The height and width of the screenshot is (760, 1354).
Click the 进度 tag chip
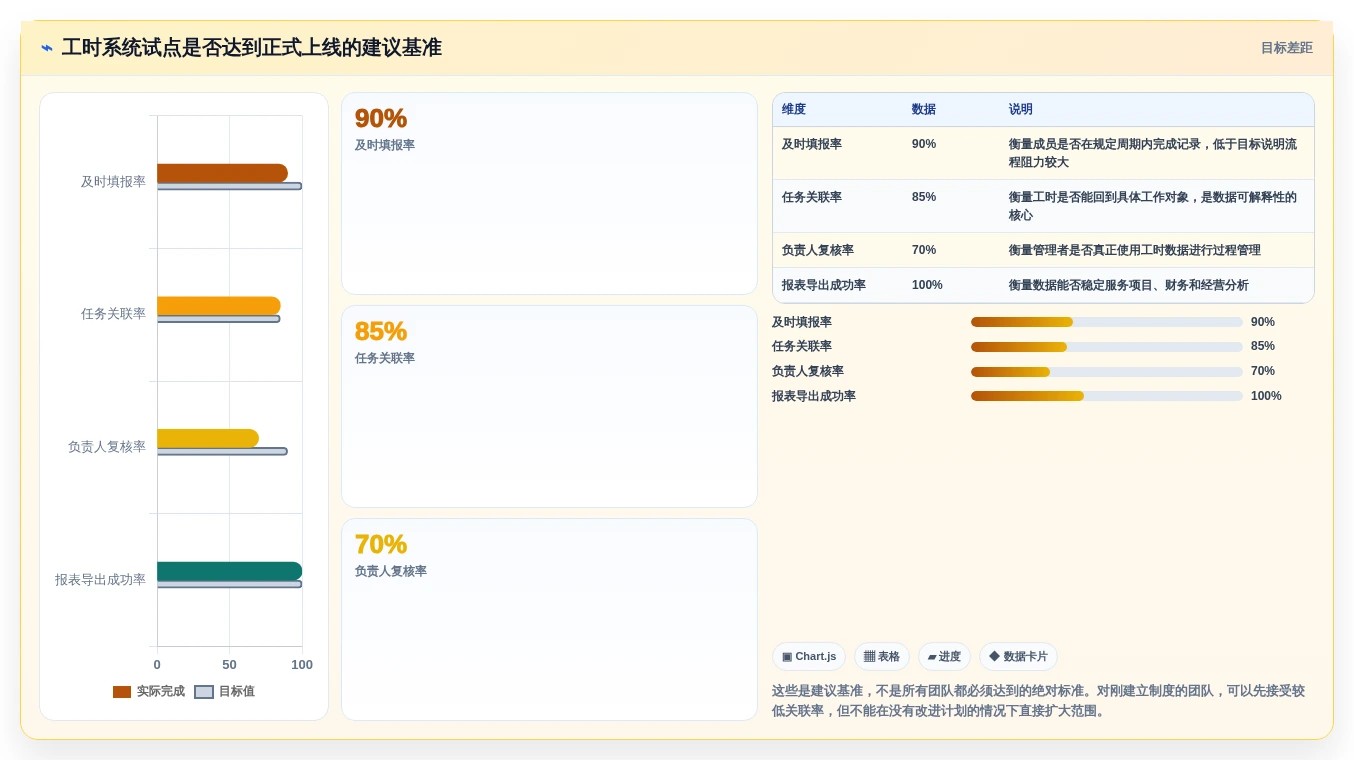tap(944, 657)
